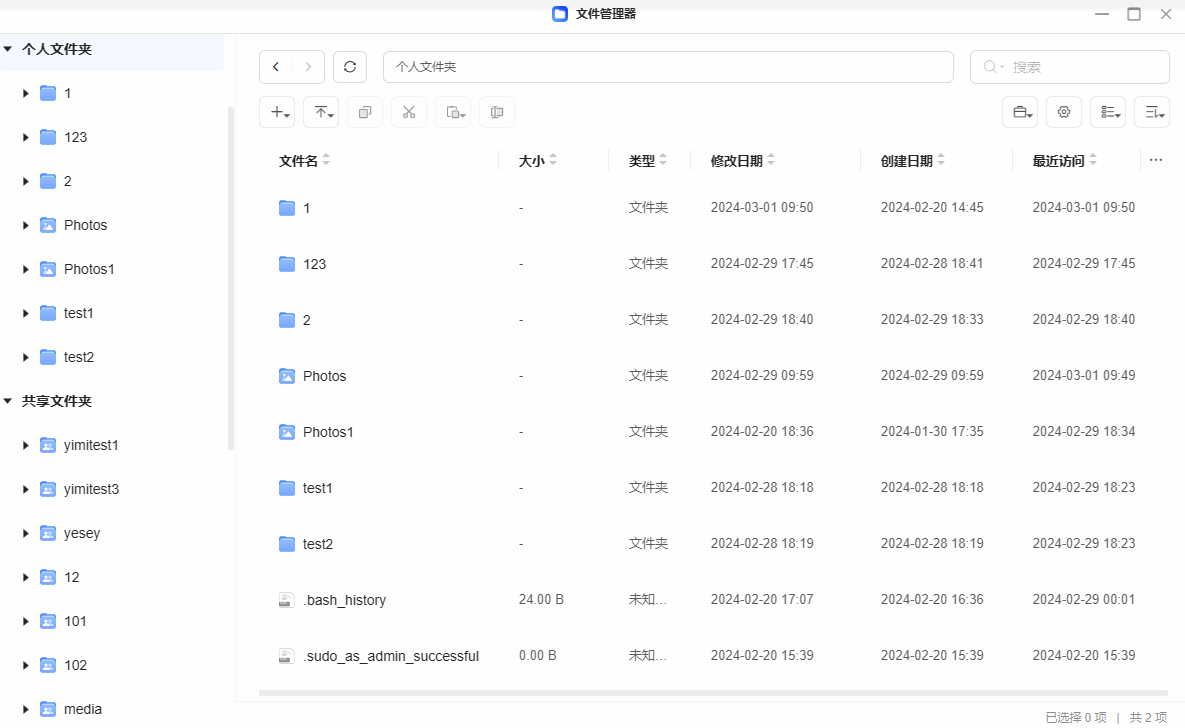This screenshot has height=728, width=1185.
Task: Click 24.00 B size of .bash_history
Action: click(541, 599)
